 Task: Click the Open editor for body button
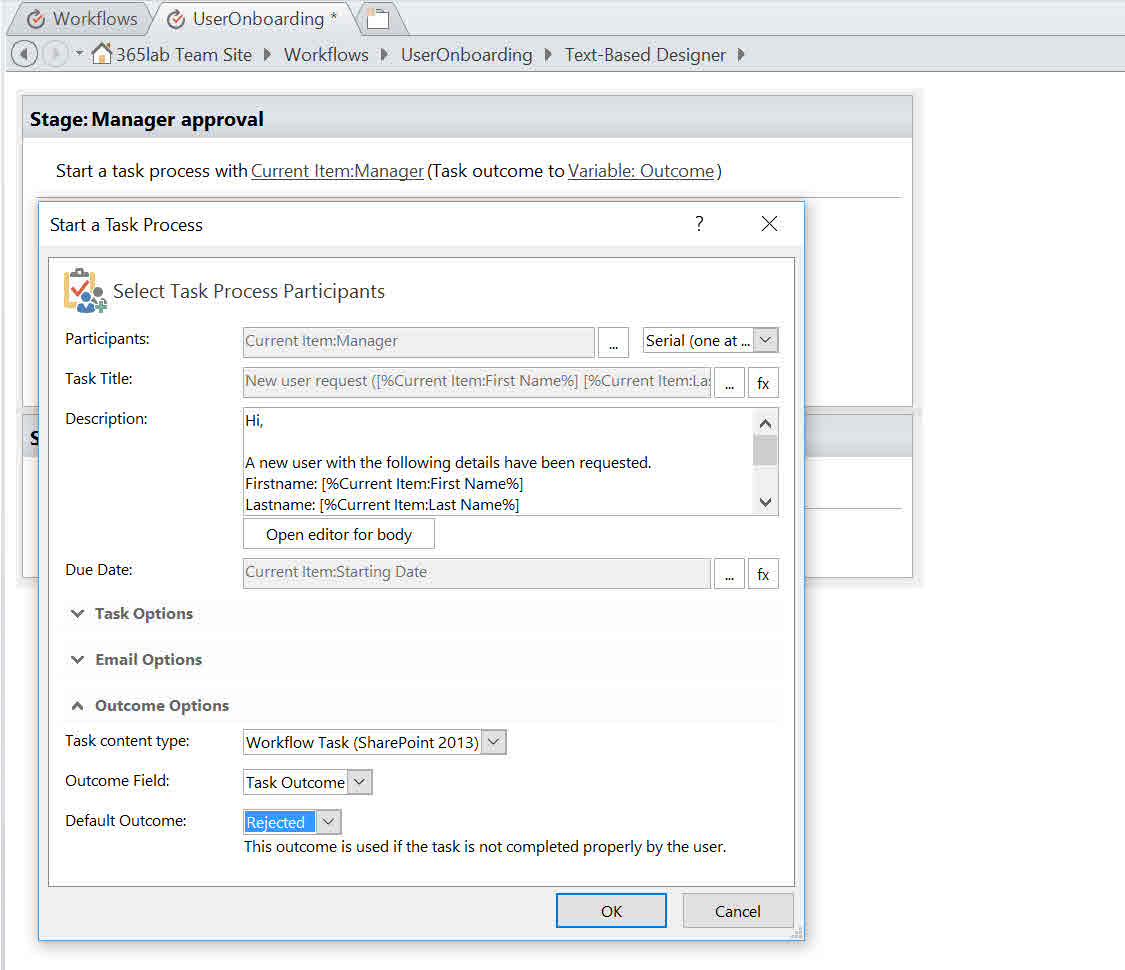[x=339, y=534]
